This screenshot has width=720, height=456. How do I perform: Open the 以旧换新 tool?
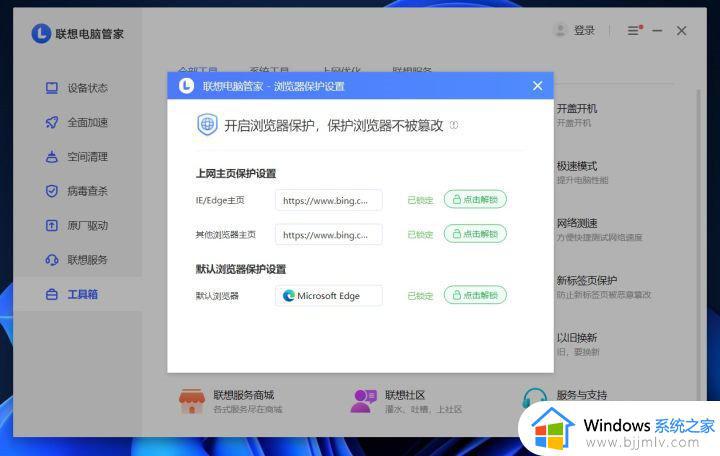coord(578,344)
